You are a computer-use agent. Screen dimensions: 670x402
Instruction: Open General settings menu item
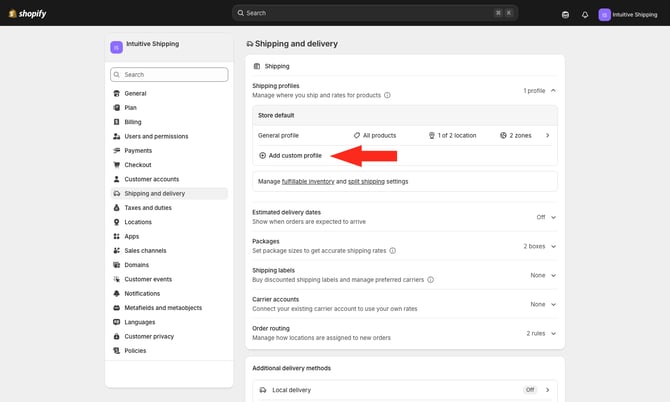tap(169, 93)
